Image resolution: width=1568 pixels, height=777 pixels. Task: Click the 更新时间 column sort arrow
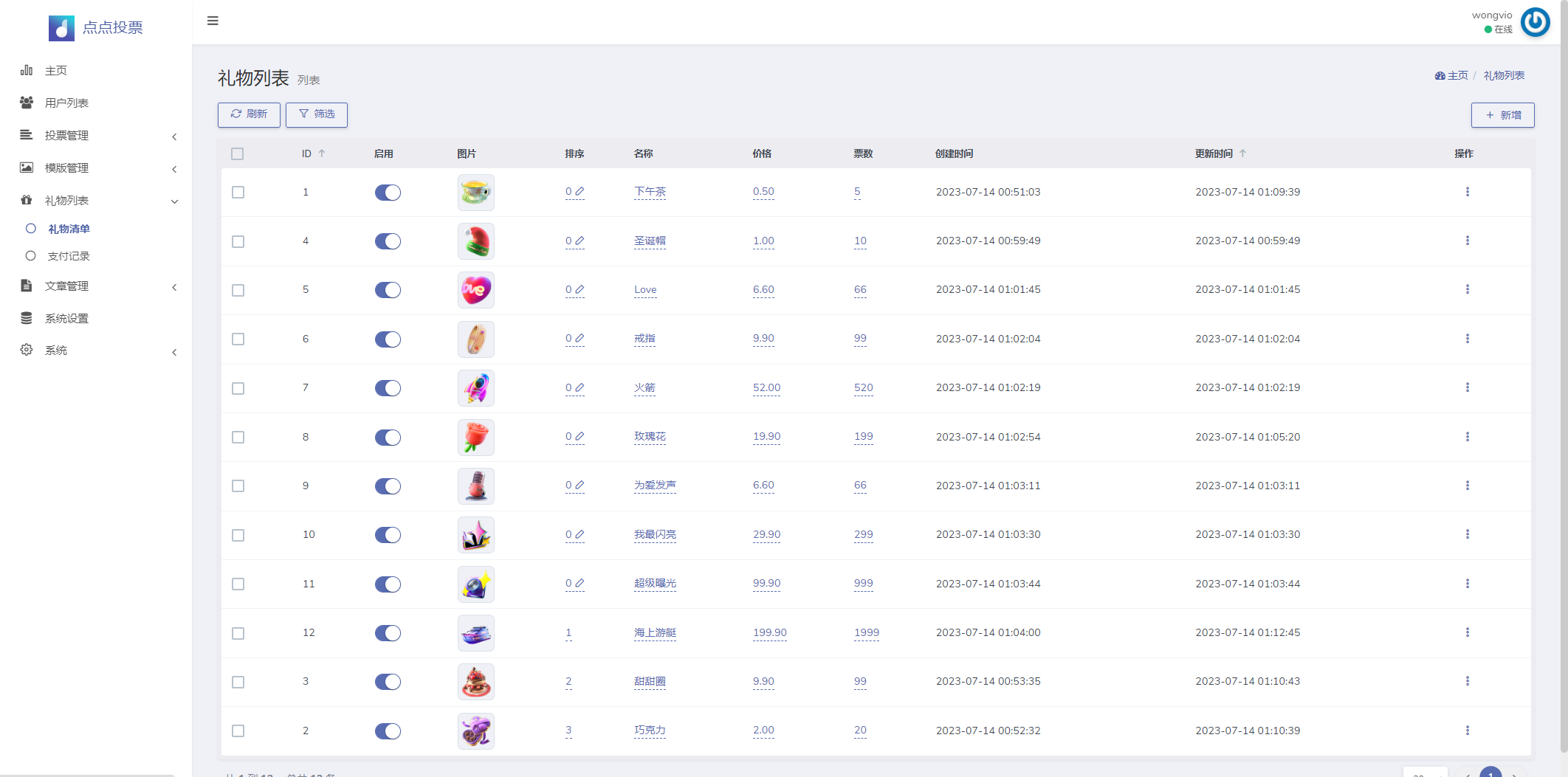(x=1242, y=153)
